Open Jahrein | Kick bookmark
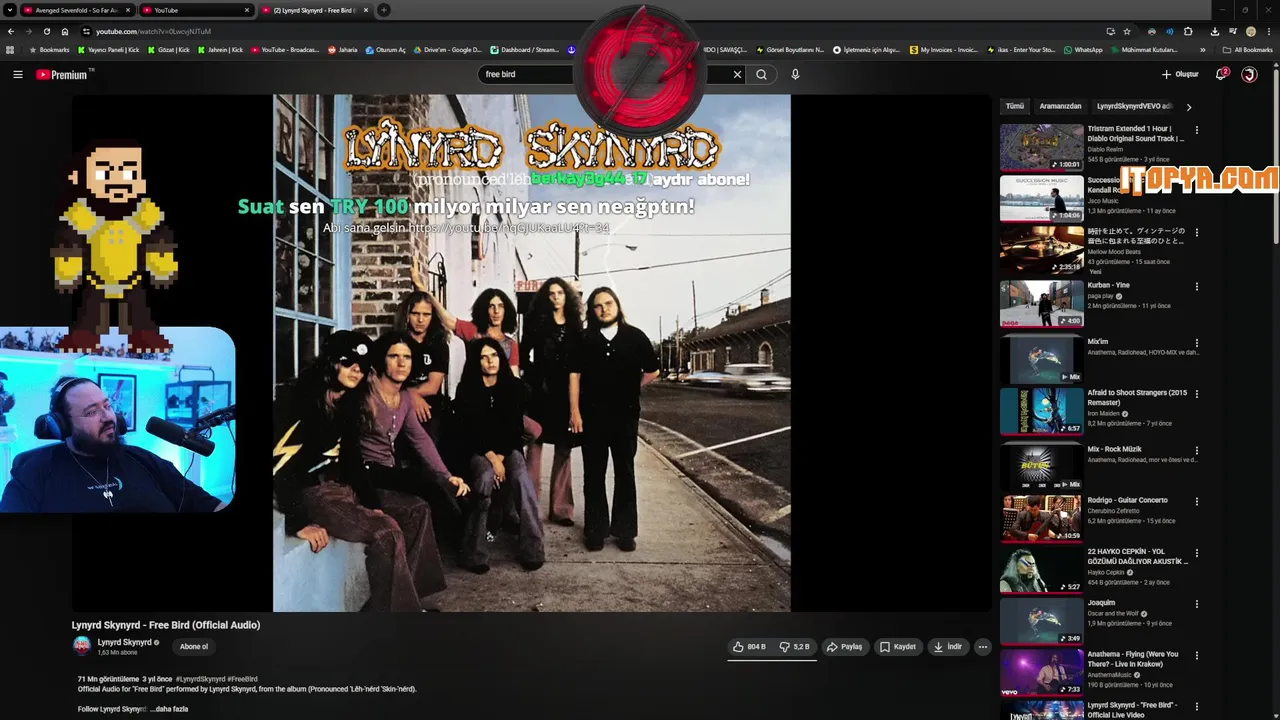Screen dimensions: 1280x720 [221, 49]
